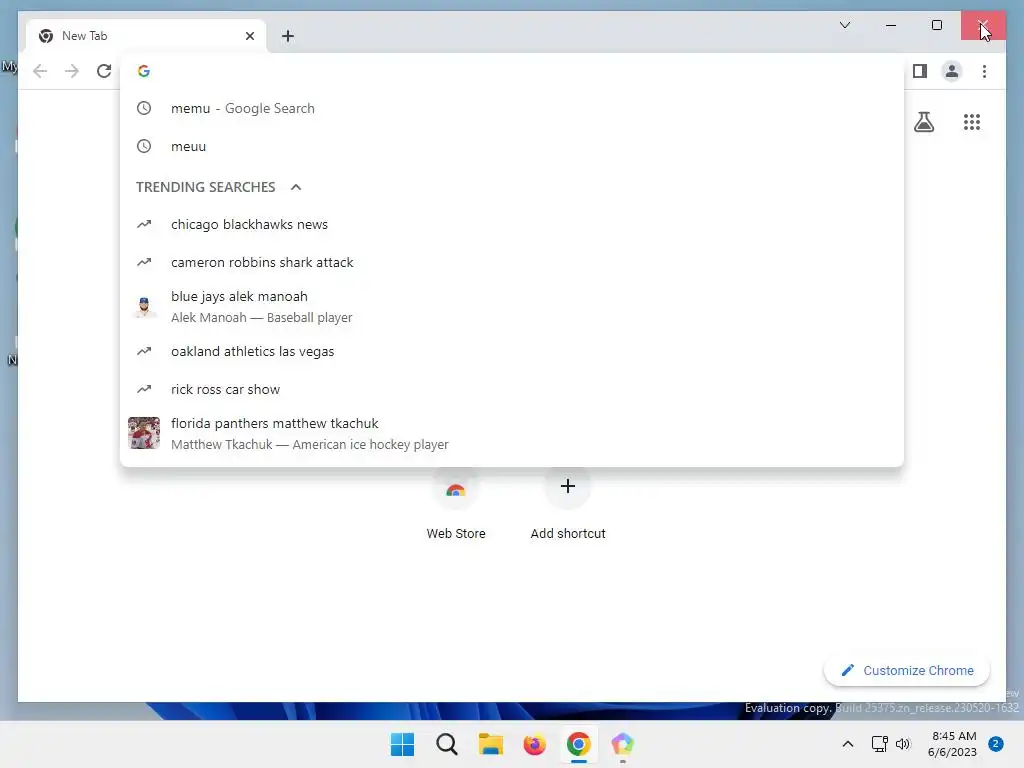Select rick ross car show suggestion
This screenshot has height=768, width=1024.
[512, 389]
